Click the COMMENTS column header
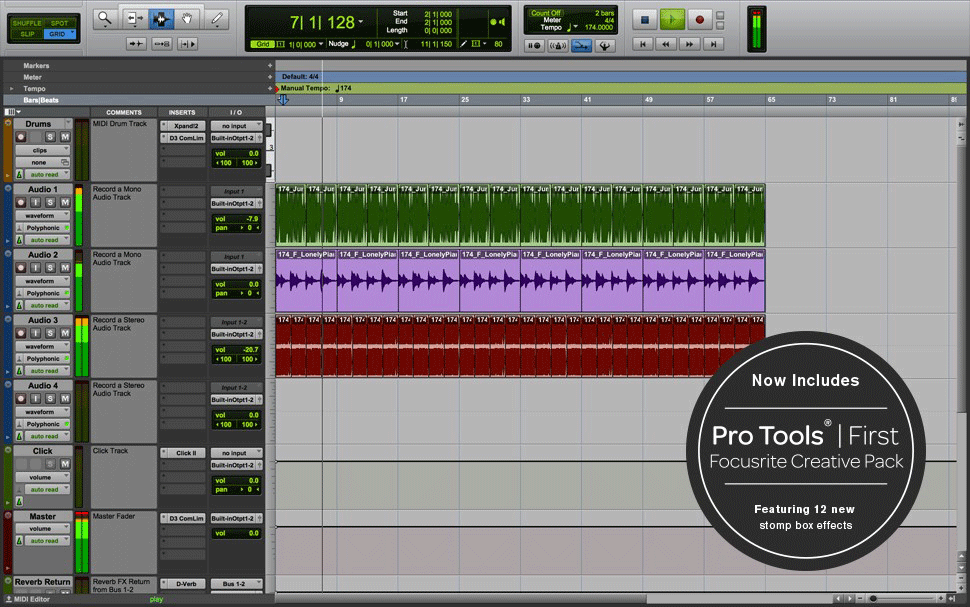Screen dimensions: 970x607 coord(124,113)
